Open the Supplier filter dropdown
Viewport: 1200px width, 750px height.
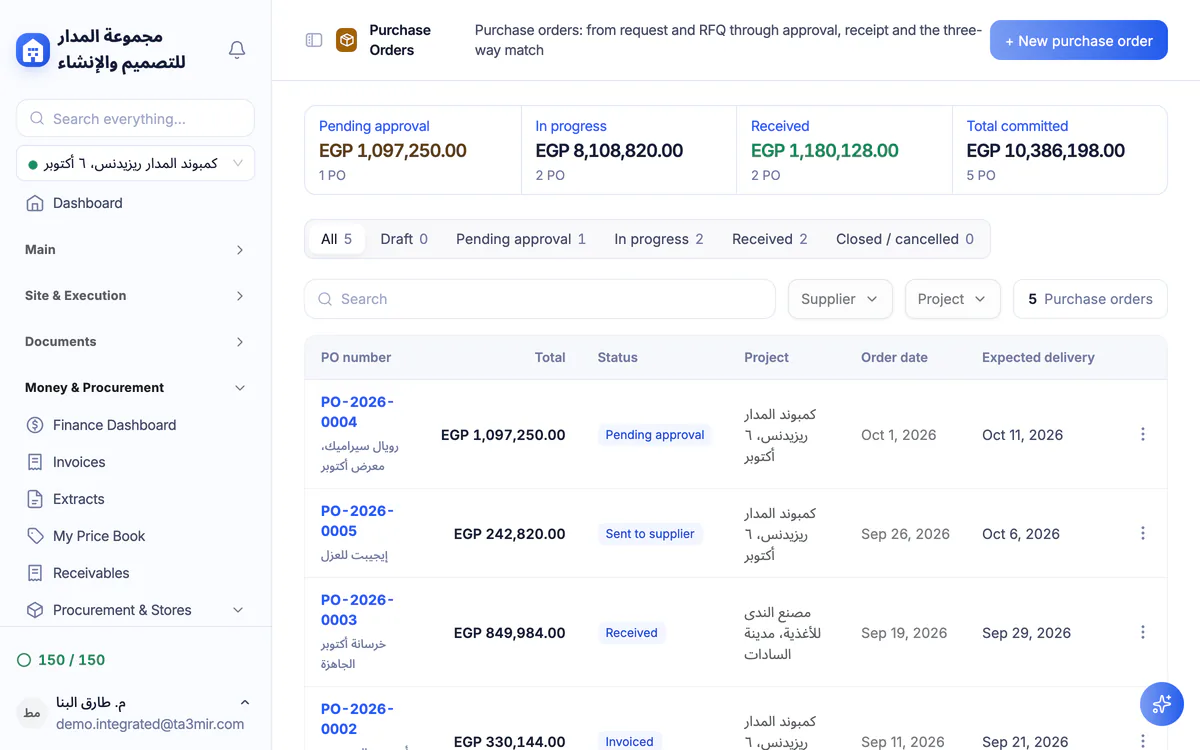click(x=840, y=299)
